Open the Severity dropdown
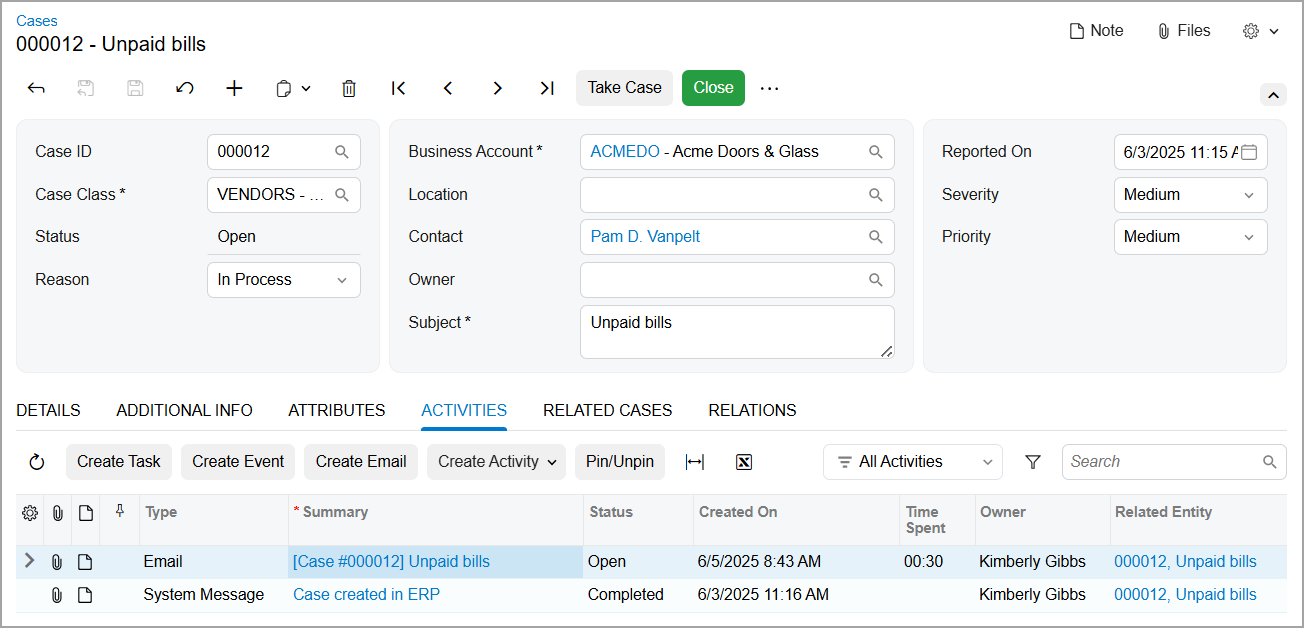Screen dimensions: 1304x628 pyautogui.click(x=1190, y=195)
